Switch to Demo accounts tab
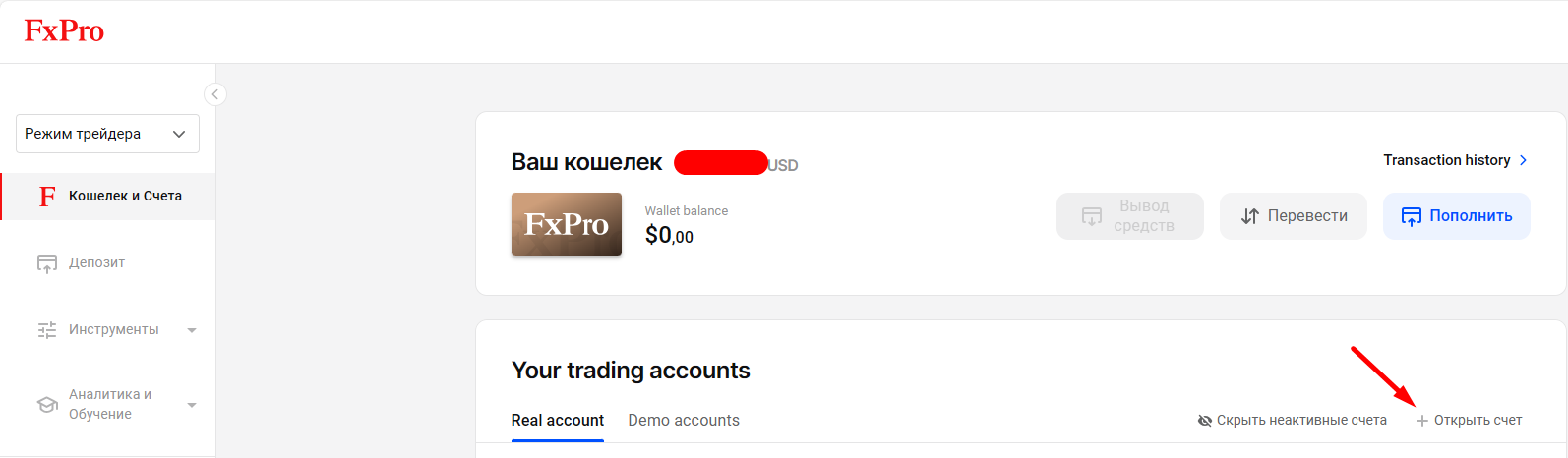 (684, 421)
